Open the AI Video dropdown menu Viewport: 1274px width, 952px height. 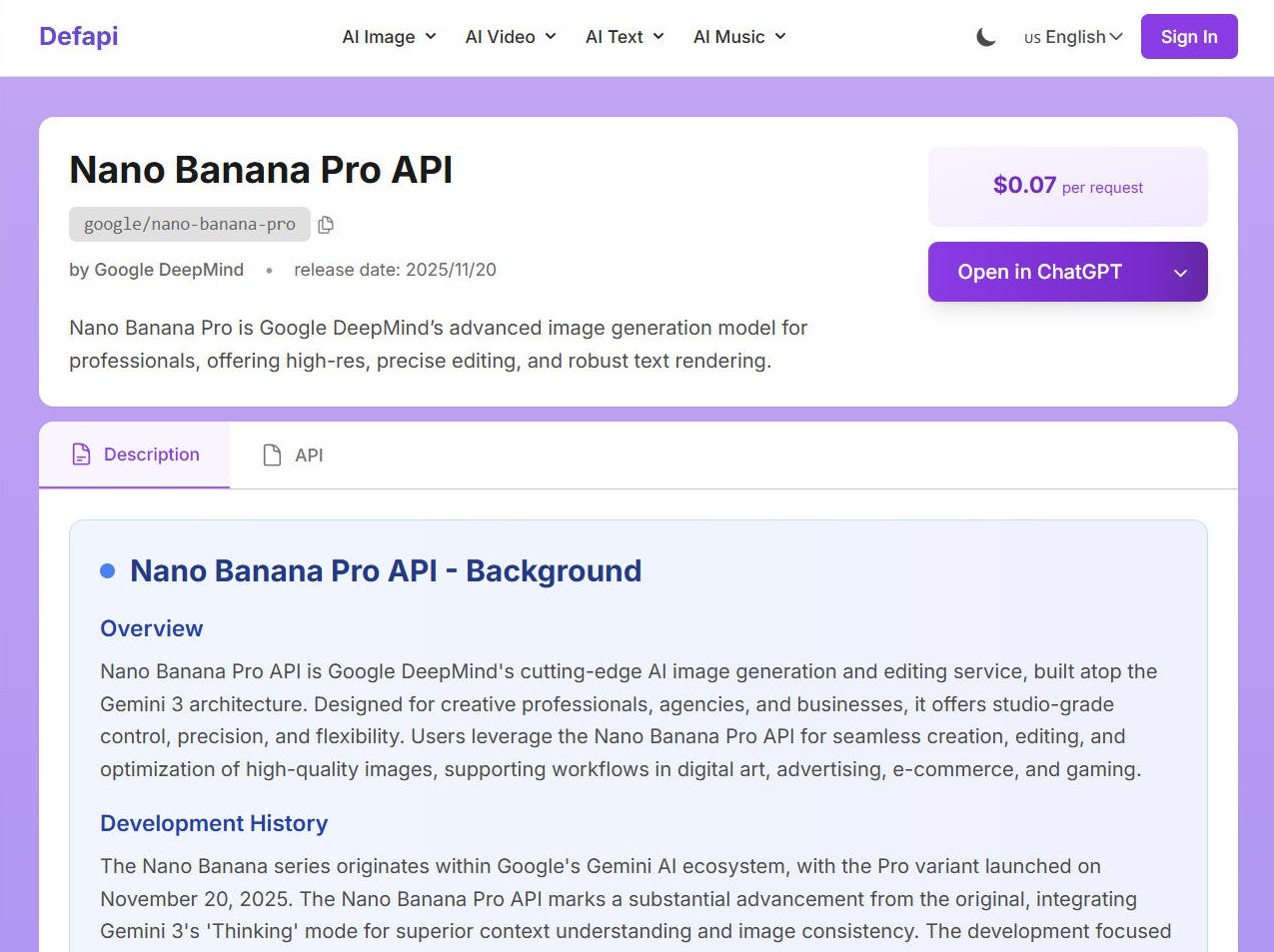pyautogui.click(x=510, y=37)
